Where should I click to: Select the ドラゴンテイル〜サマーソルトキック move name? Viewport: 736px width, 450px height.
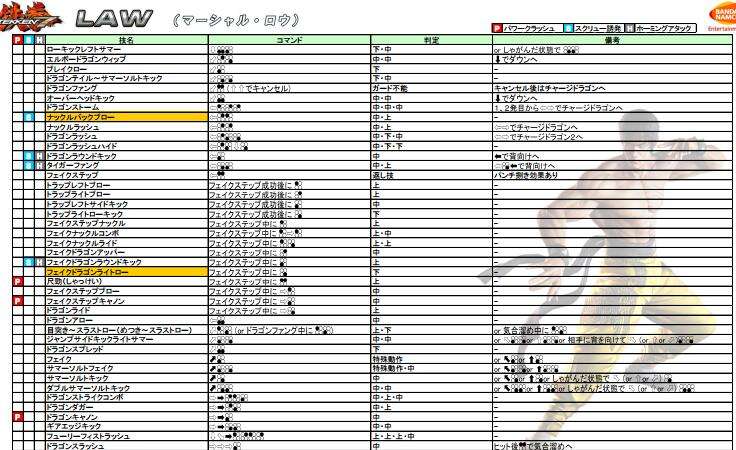pyautogui.click(x=104, y=78)
